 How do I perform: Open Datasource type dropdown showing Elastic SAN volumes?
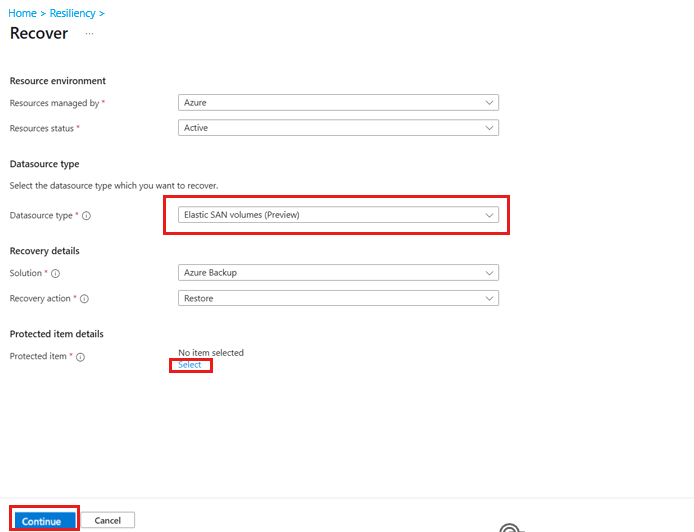coord(338,215)
